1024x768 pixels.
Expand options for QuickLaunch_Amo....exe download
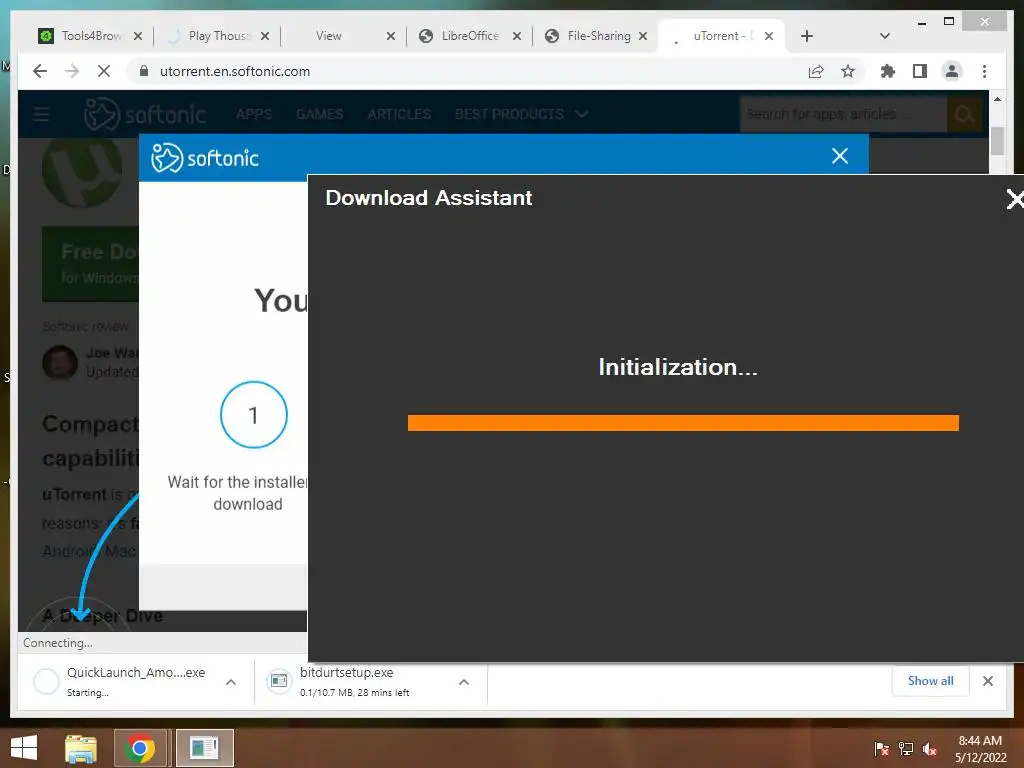coord(231,682)
